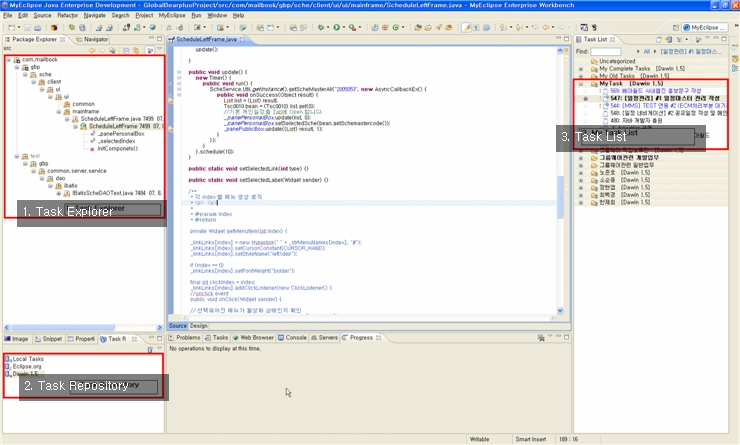Switch to the Navigator tab
This screenshot has height=445, width=740.
[92, 39]
